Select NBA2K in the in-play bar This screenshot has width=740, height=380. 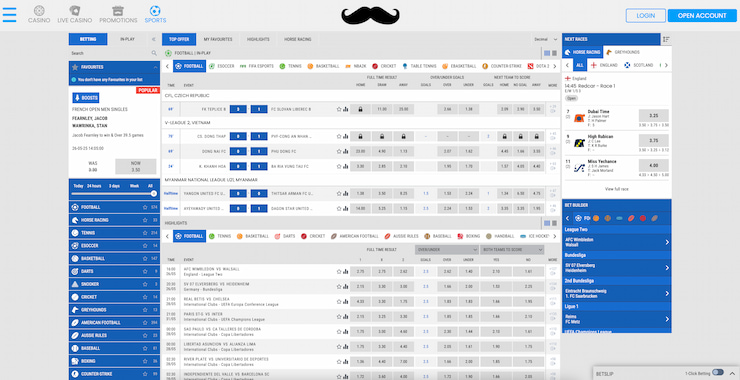[355, 66]
